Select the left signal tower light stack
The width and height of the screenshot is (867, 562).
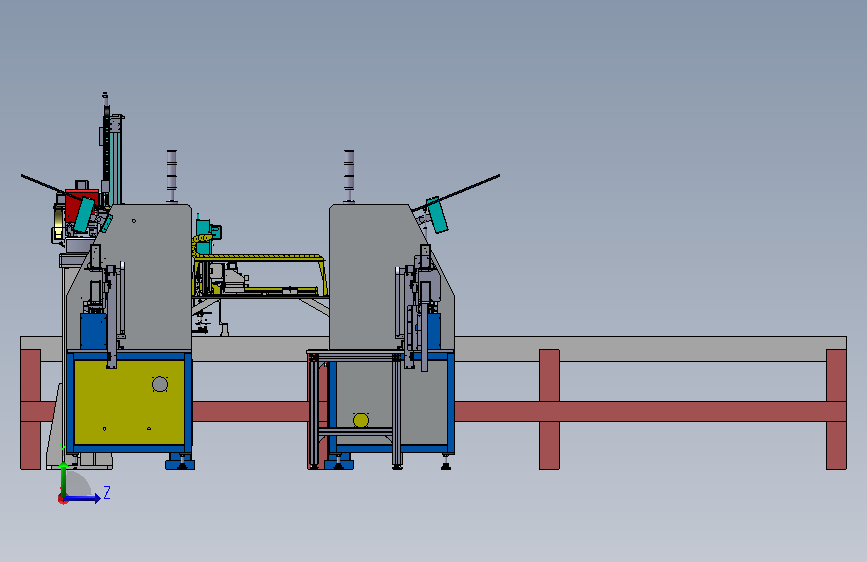coord(172,176)
